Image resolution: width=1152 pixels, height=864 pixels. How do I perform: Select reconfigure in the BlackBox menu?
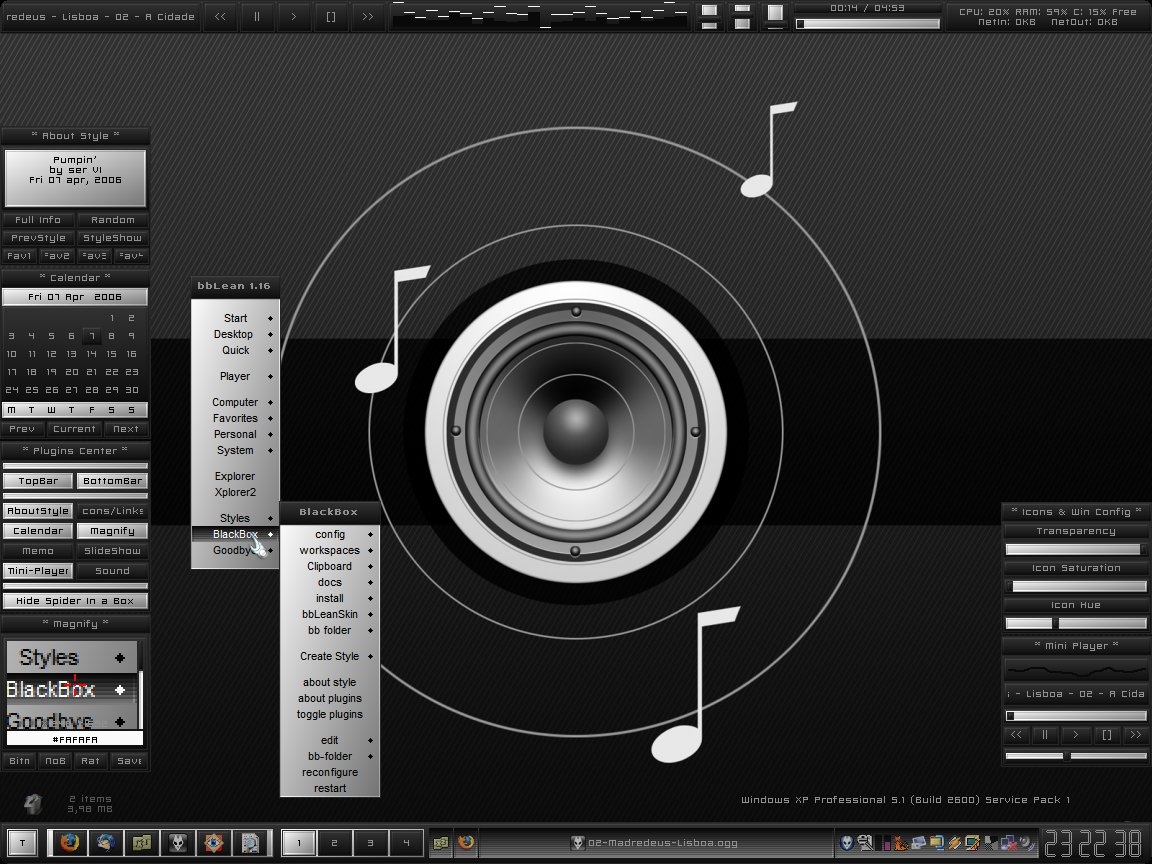coord(330,772)
